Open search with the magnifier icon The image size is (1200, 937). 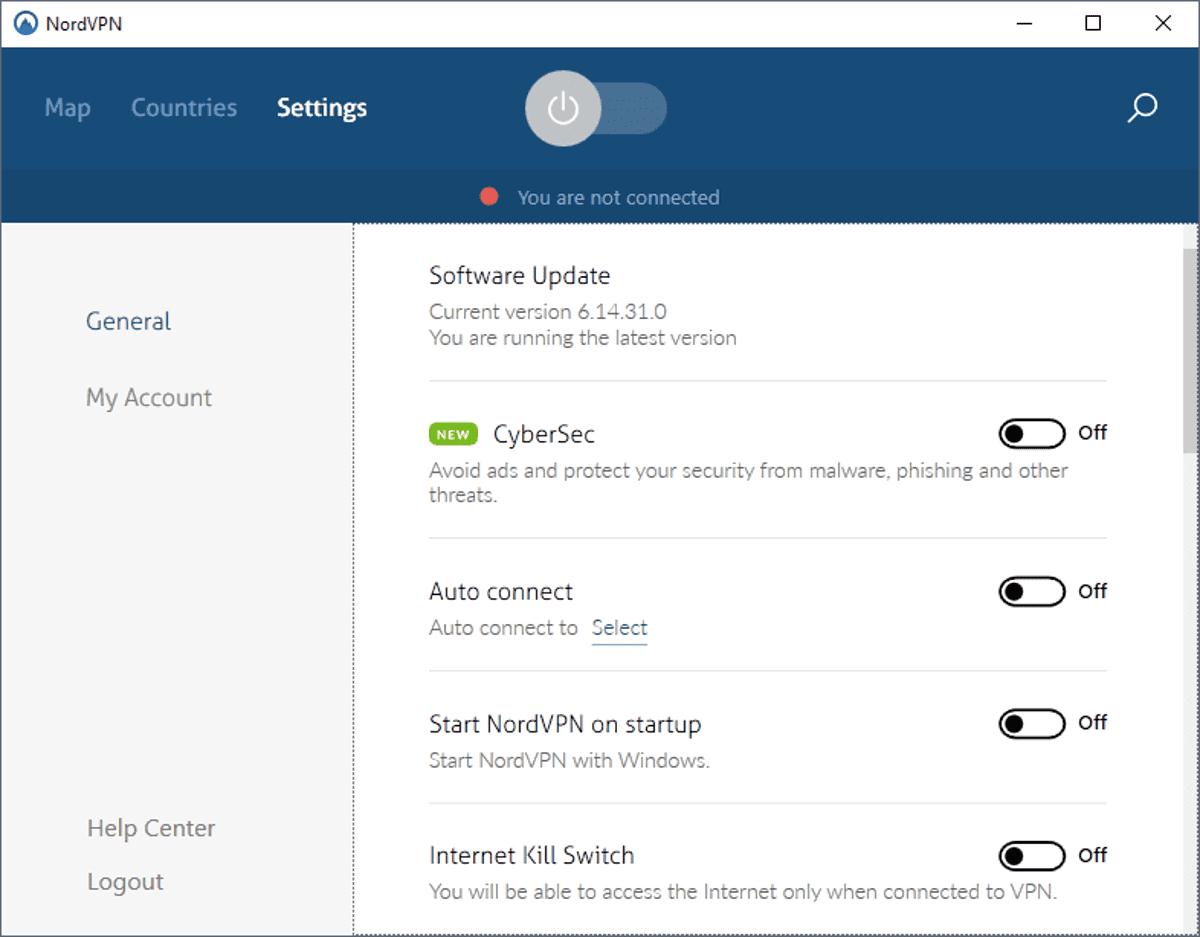click(x=1140, y=109)
